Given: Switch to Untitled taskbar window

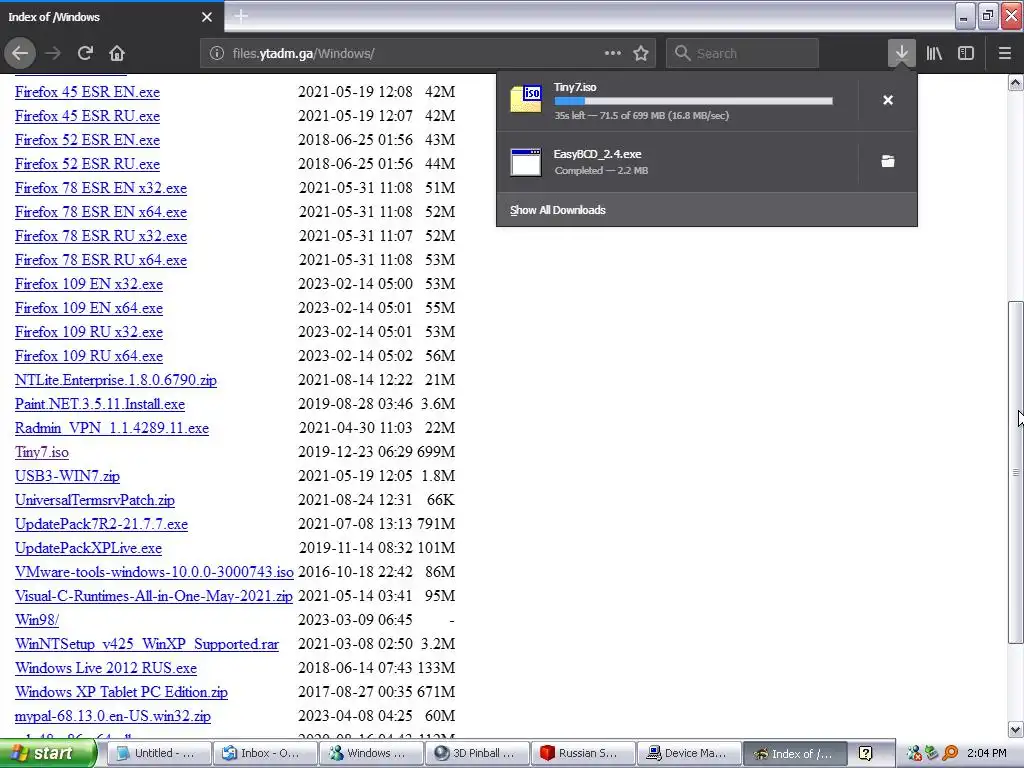Looking at the screenshot, I should pyautogui.click(x=159, y=754).
